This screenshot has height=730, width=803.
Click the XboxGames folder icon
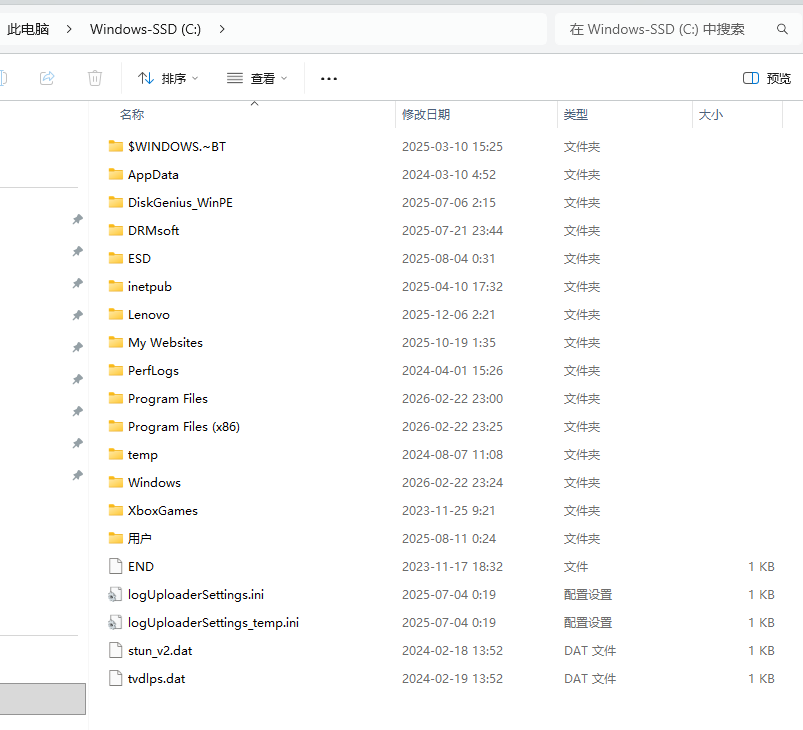point(115,510)
